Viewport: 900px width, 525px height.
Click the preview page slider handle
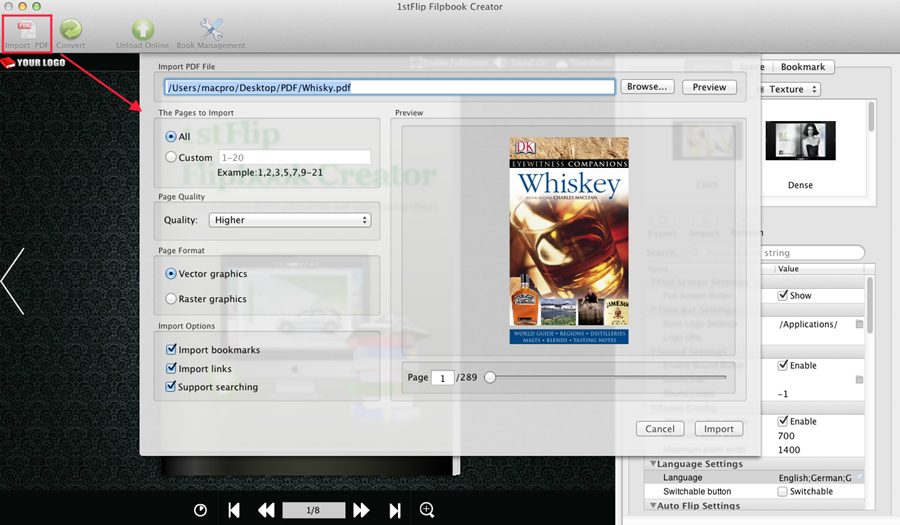click(x=490, y=377)
